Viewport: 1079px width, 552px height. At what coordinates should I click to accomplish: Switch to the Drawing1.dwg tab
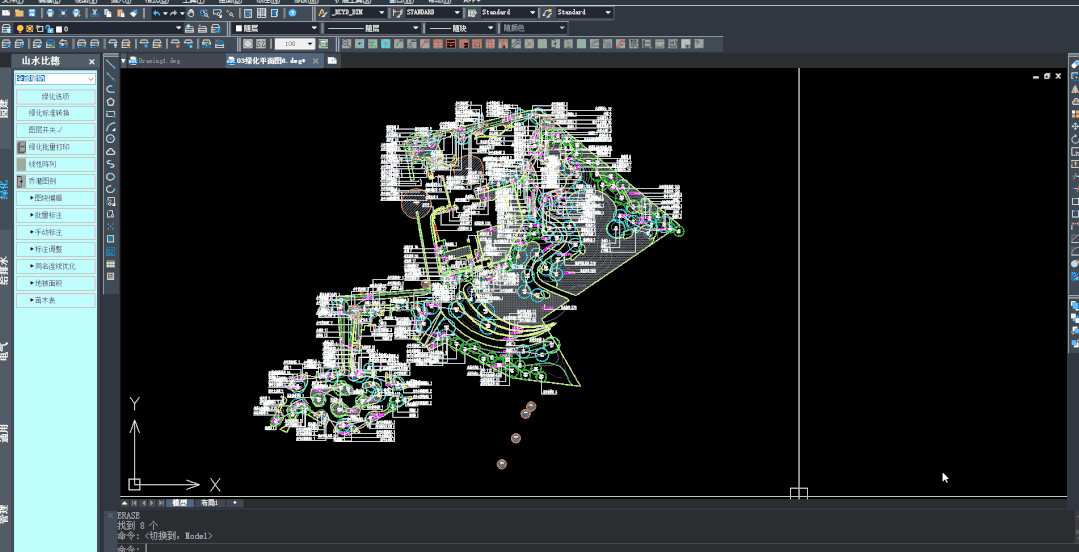175,61
